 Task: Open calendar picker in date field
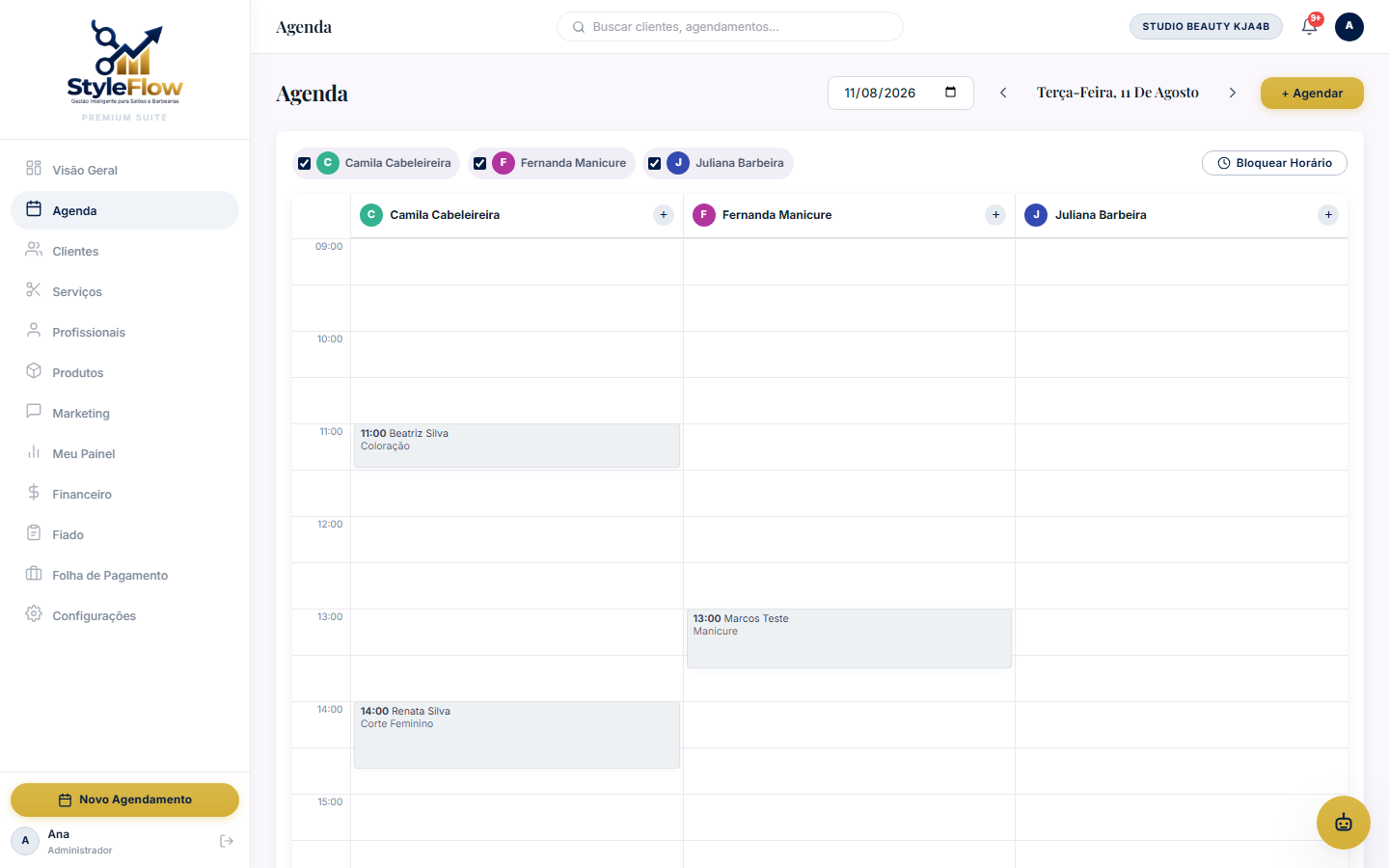(x=950, y=93)
